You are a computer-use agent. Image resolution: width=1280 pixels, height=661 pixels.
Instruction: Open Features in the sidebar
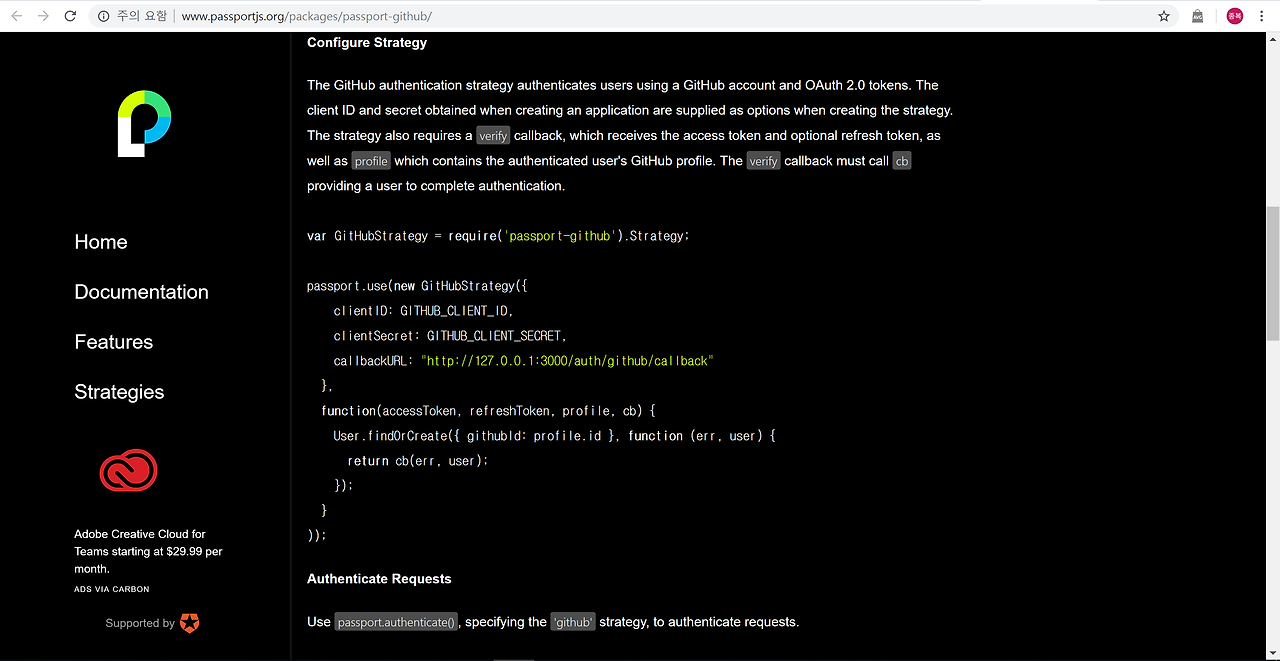point(113,342)
